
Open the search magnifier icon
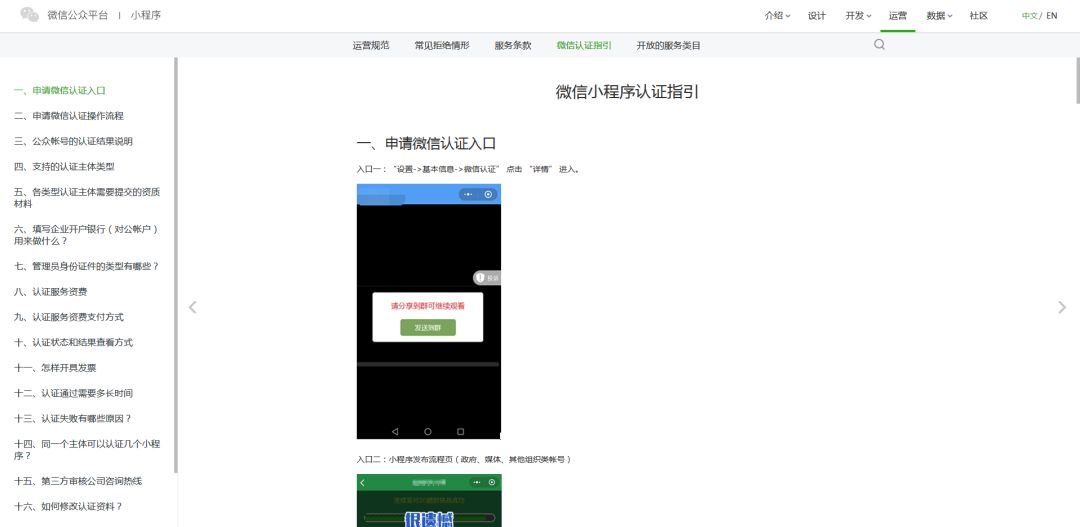pyautogui.click(x=879, y=45)
